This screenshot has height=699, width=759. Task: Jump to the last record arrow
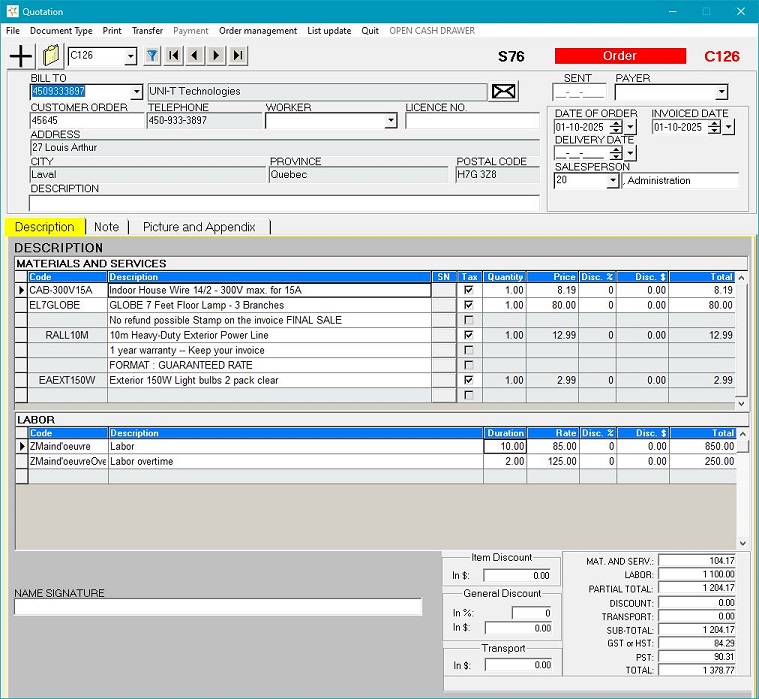(x=238, y=56)
